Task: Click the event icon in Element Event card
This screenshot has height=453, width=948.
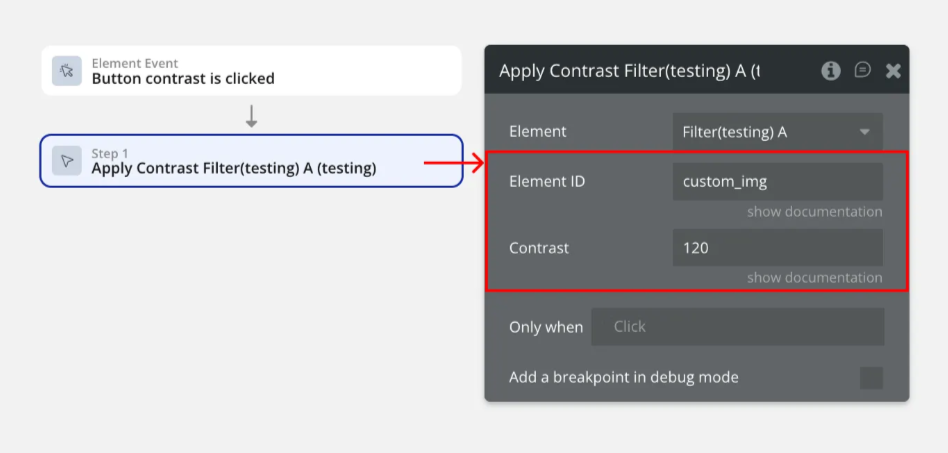Action: pos(67,71)
